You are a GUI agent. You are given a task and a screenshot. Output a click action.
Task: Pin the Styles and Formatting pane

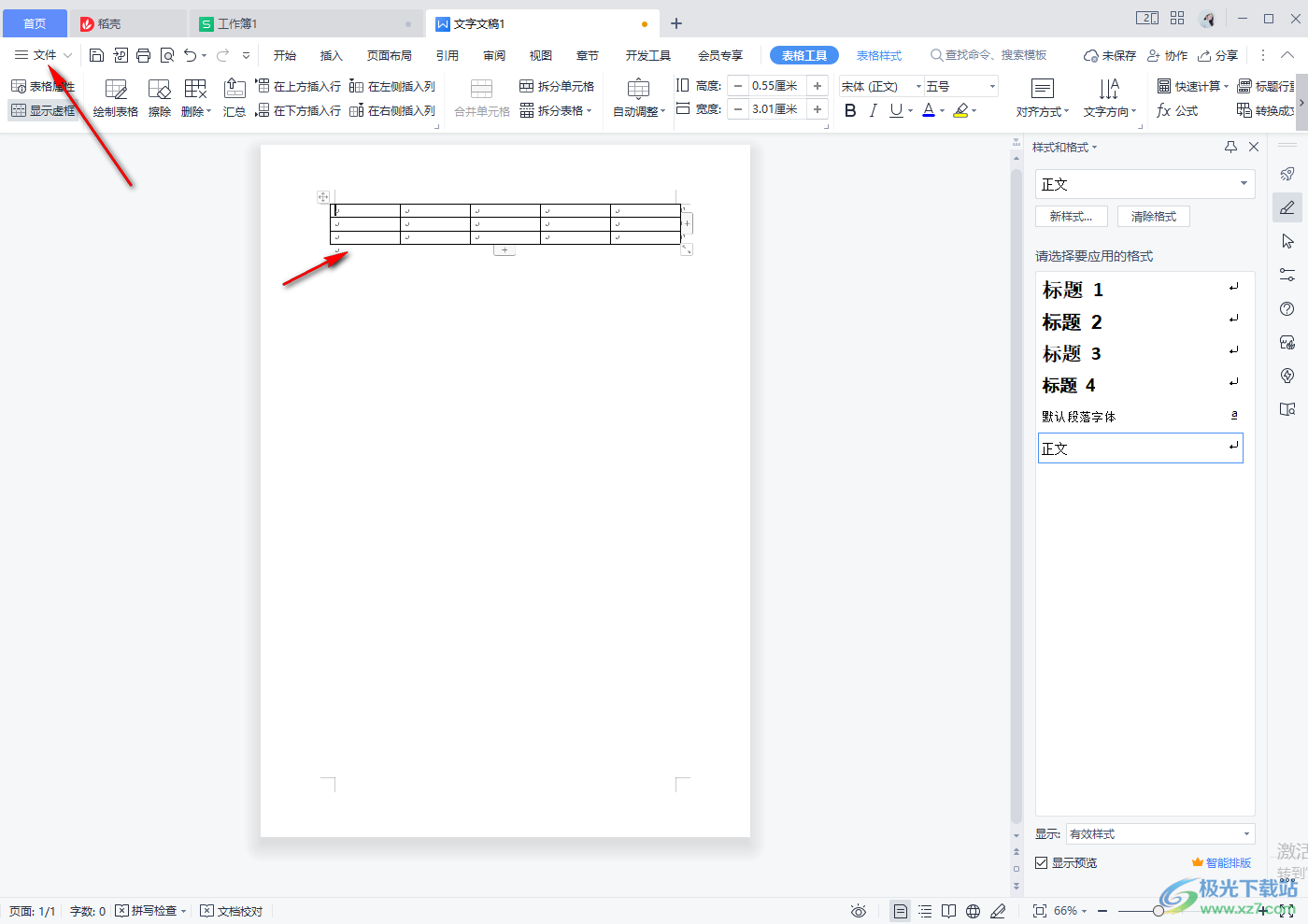tap(1230, 147)
